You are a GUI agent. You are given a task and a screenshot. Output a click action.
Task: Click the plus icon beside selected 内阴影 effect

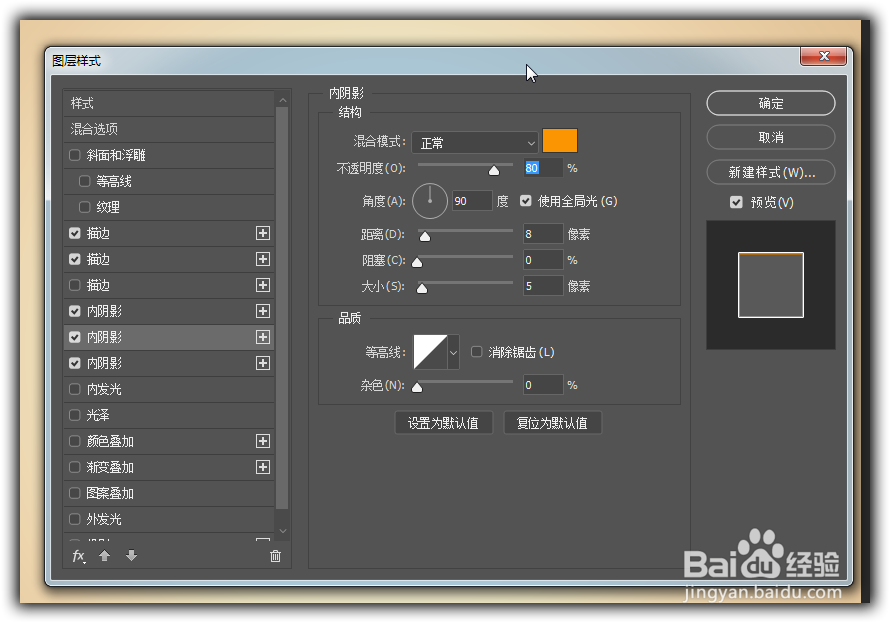(x=263, y=337)
